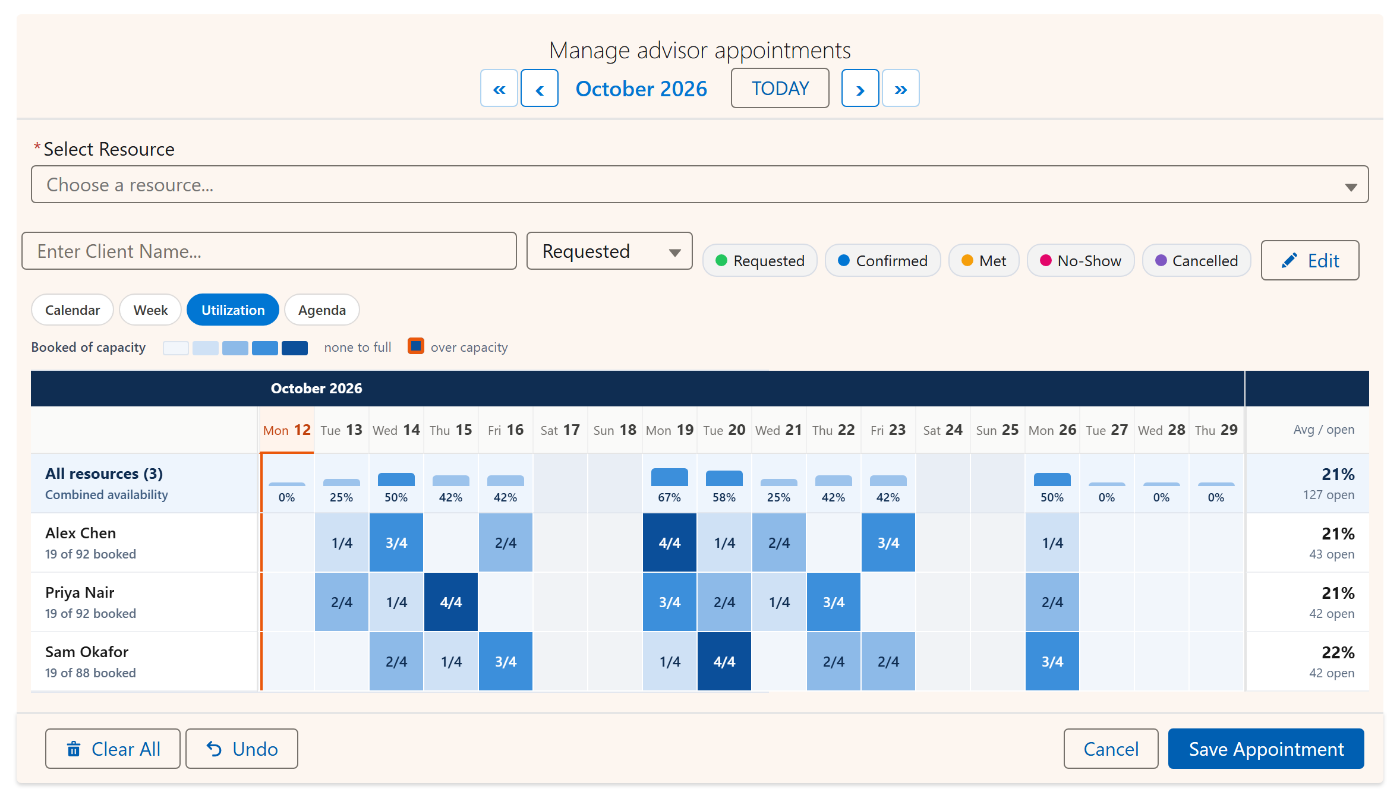Click the over capacity legend swatch
Viewport: 1400px width, 790px height.
point(416,347)
